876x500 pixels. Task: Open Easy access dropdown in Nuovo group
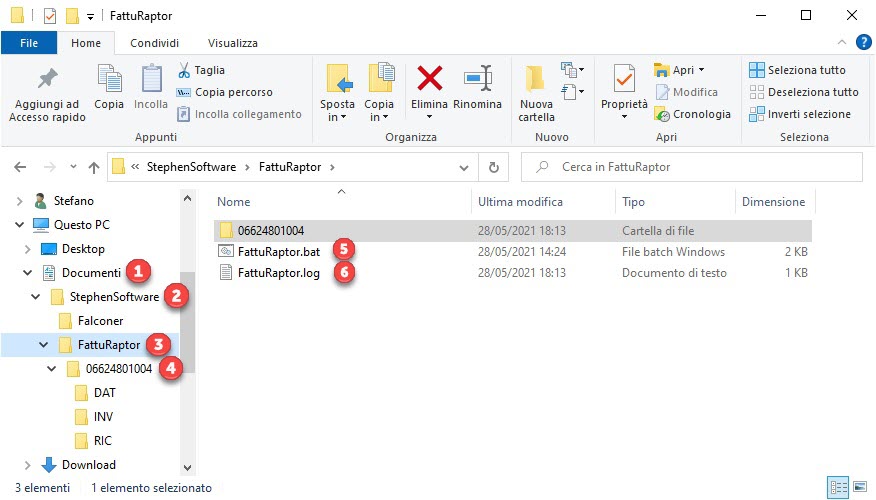(573, 91)
